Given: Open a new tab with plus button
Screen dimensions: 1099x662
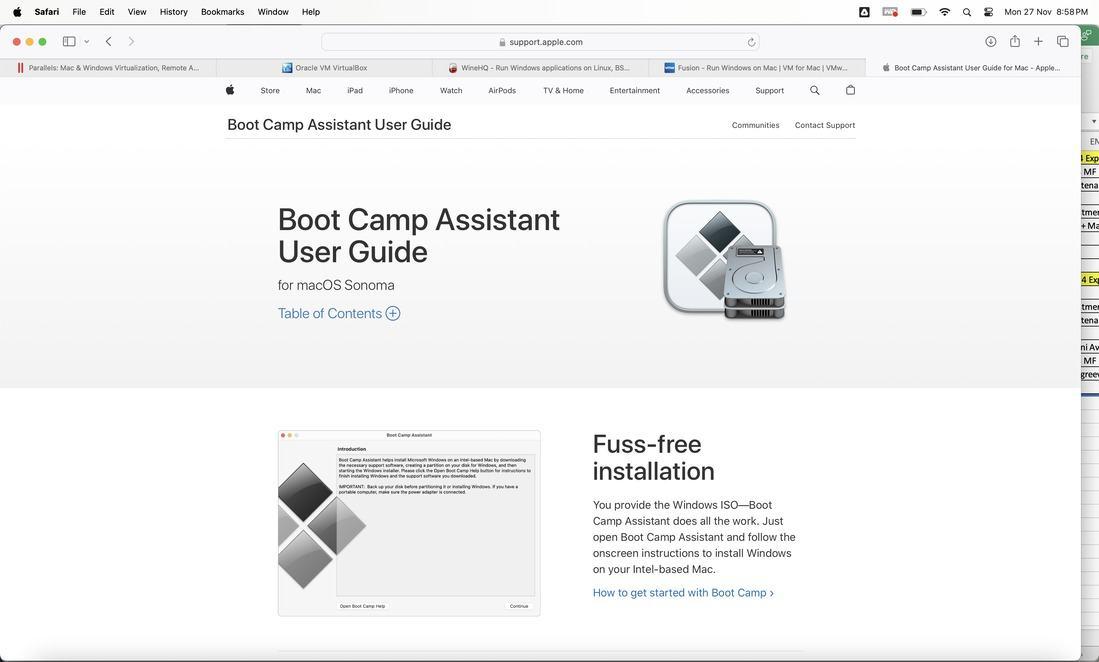Looking at the screenshot, I should (1038, 41).
